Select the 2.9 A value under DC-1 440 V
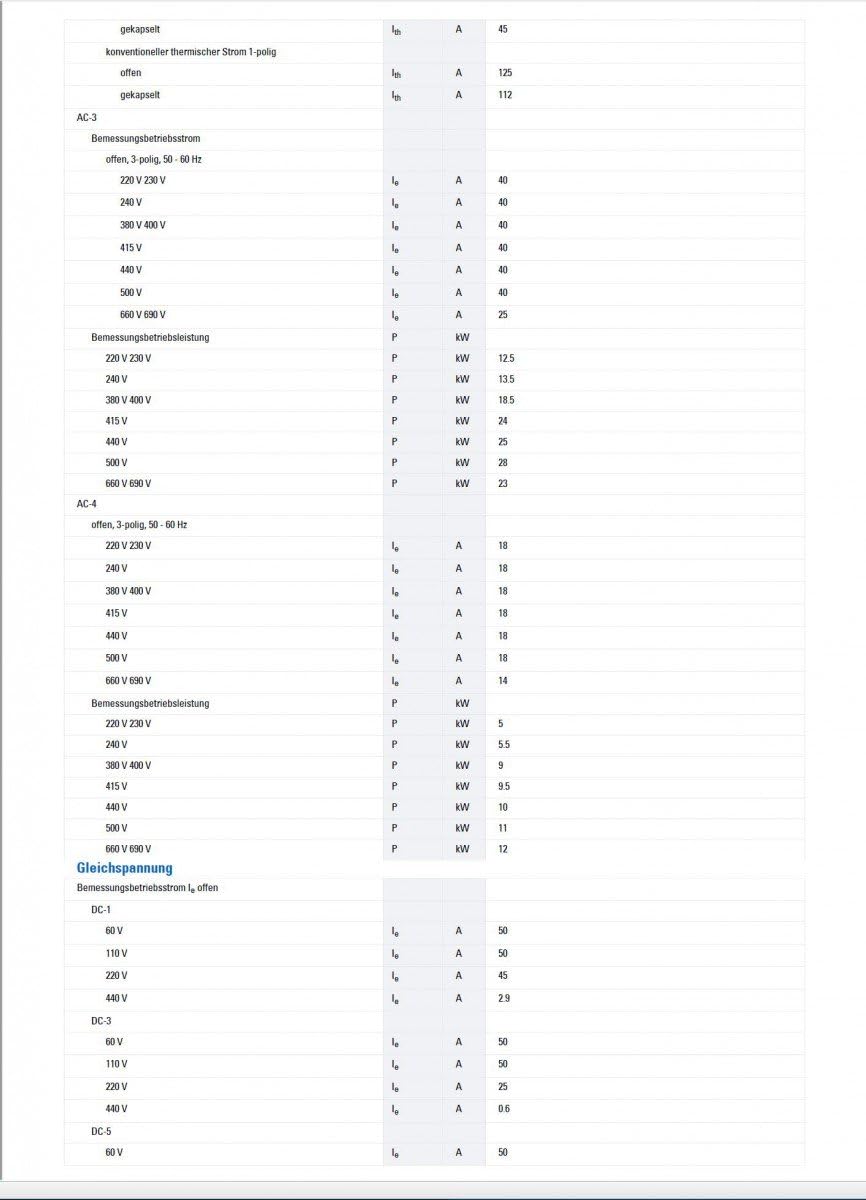The height and width of the screenshot is (1200, 866). click(x=503, y=998)
